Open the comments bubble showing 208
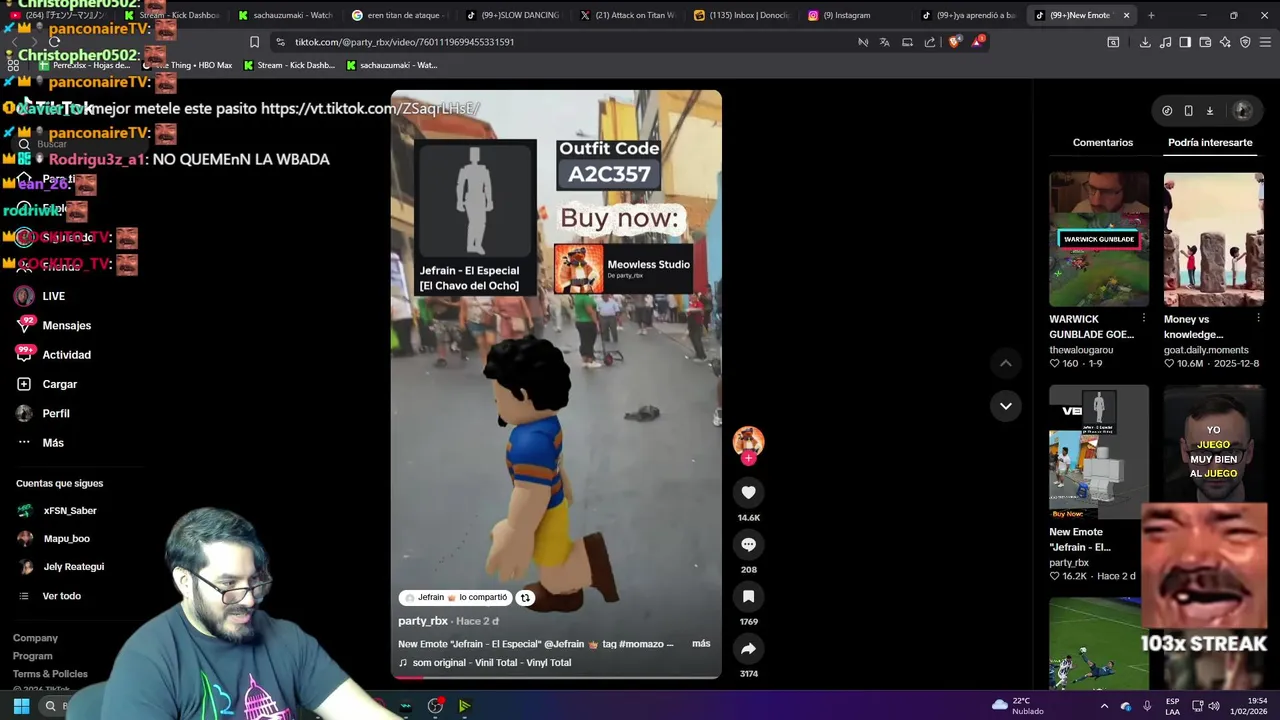Viewport: 1280px width, 720px height. coord(748,544)
